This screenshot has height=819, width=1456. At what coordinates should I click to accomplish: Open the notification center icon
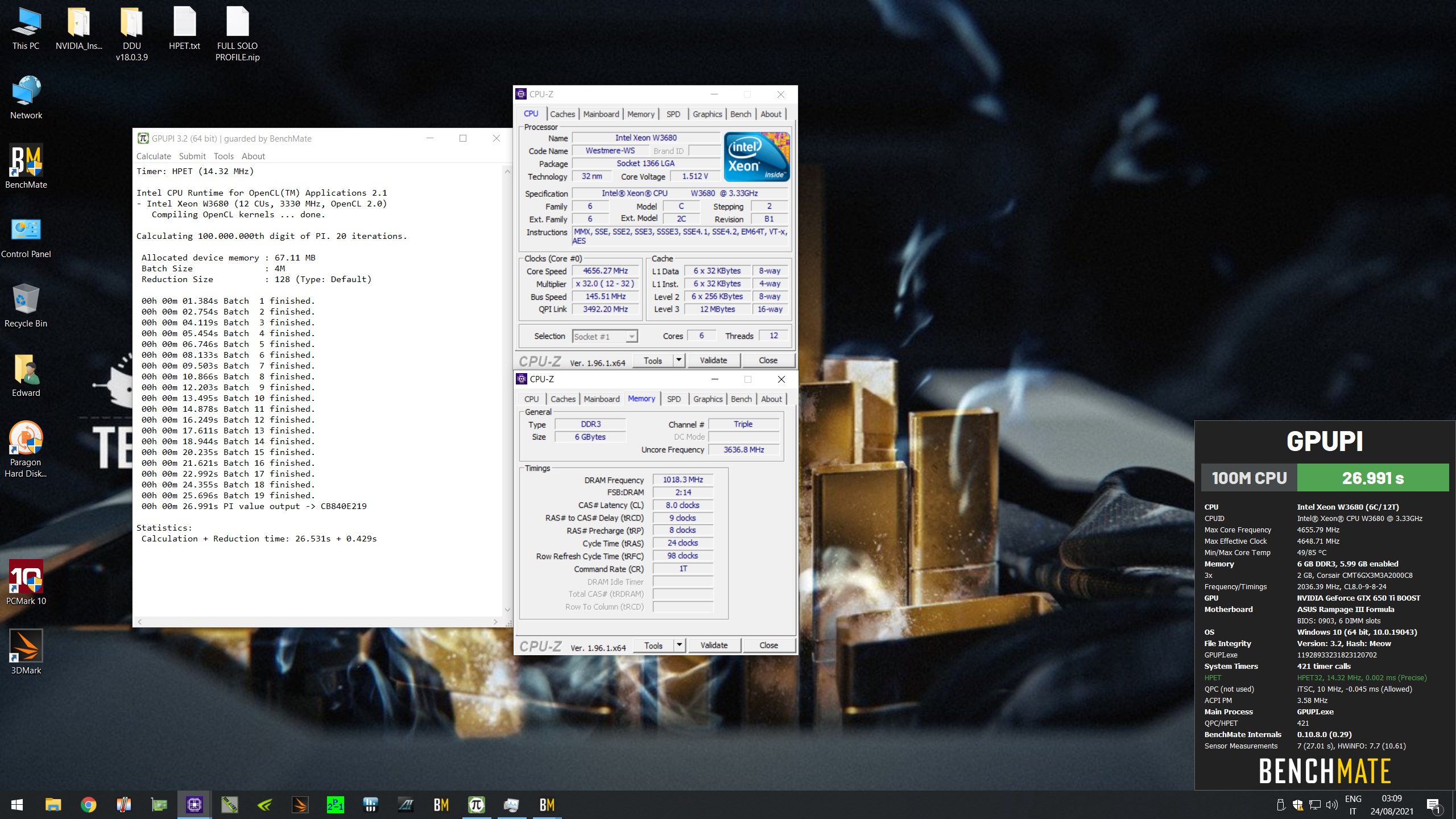click(1434, 805)
